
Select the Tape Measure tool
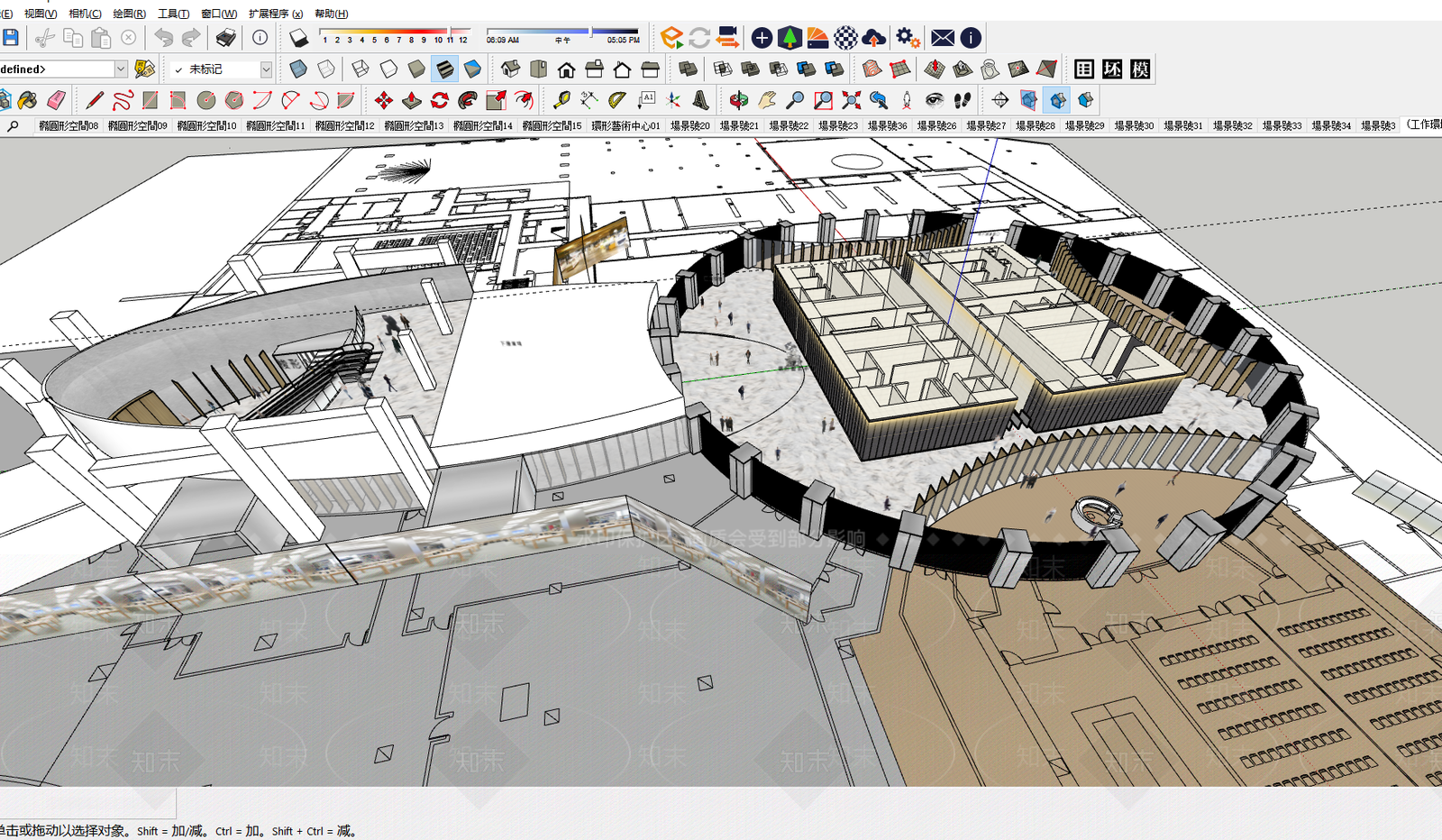[561, 100]
